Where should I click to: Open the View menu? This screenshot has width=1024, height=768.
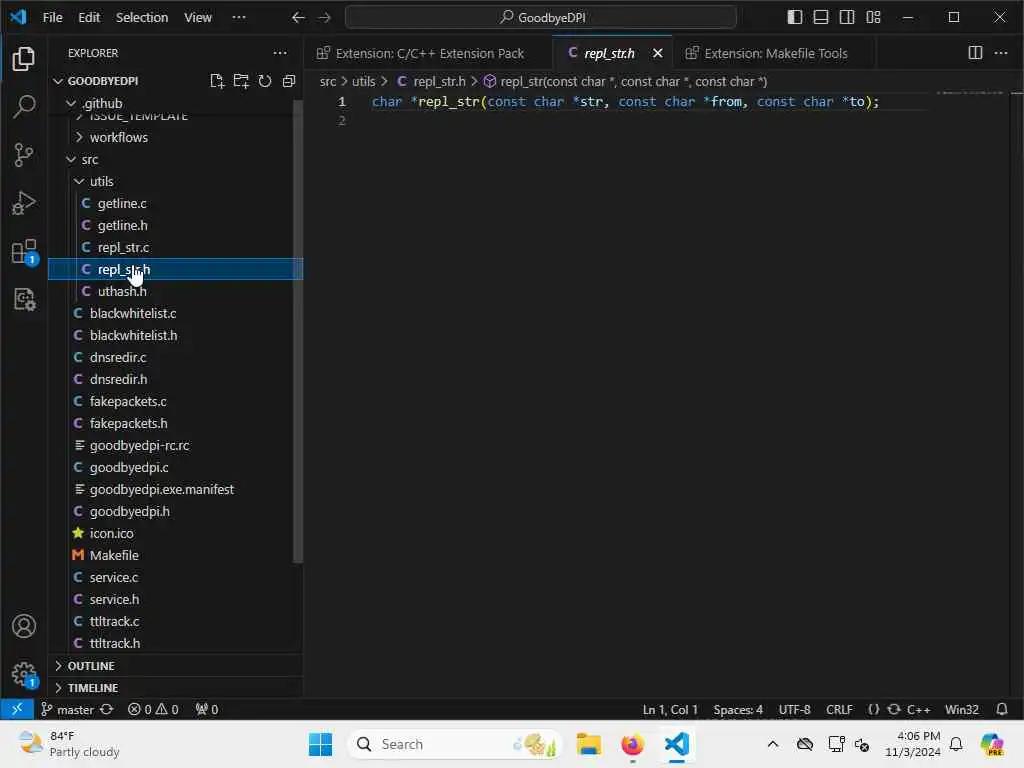pyautogui.click(x=197, y=18)
